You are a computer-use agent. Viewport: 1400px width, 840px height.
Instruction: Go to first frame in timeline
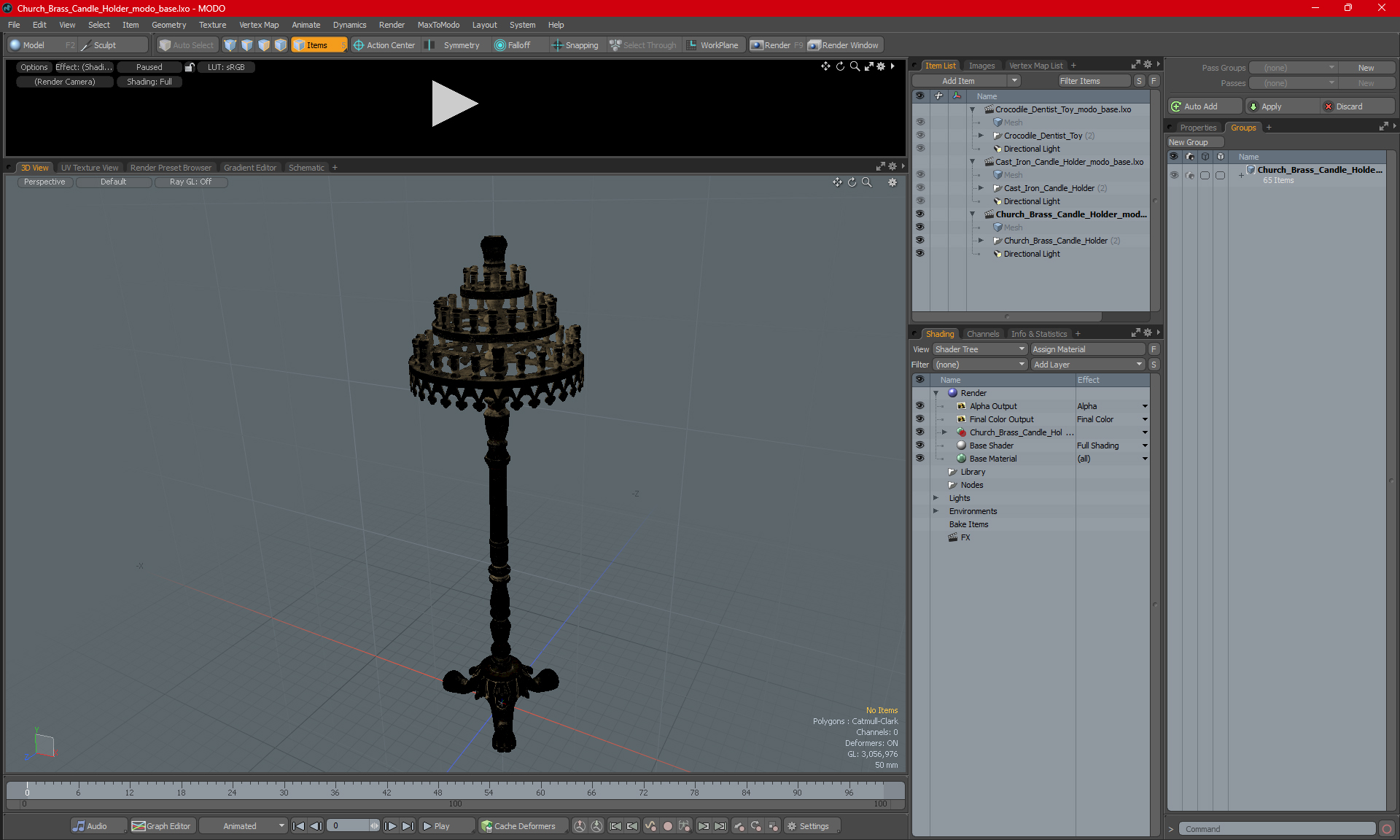pyautogui.click(x=298, y=826)
